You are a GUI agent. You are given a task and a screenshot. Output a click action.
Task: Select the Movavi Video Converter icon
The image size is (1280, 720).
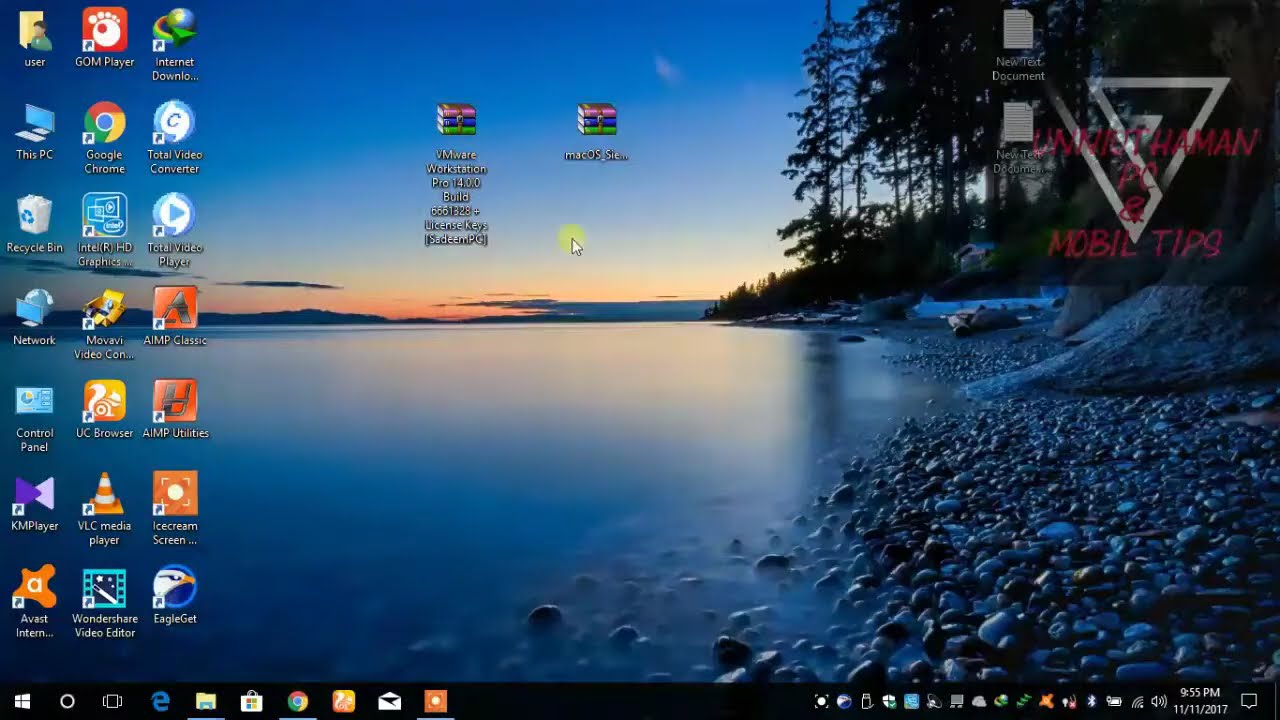coord(104,309)
